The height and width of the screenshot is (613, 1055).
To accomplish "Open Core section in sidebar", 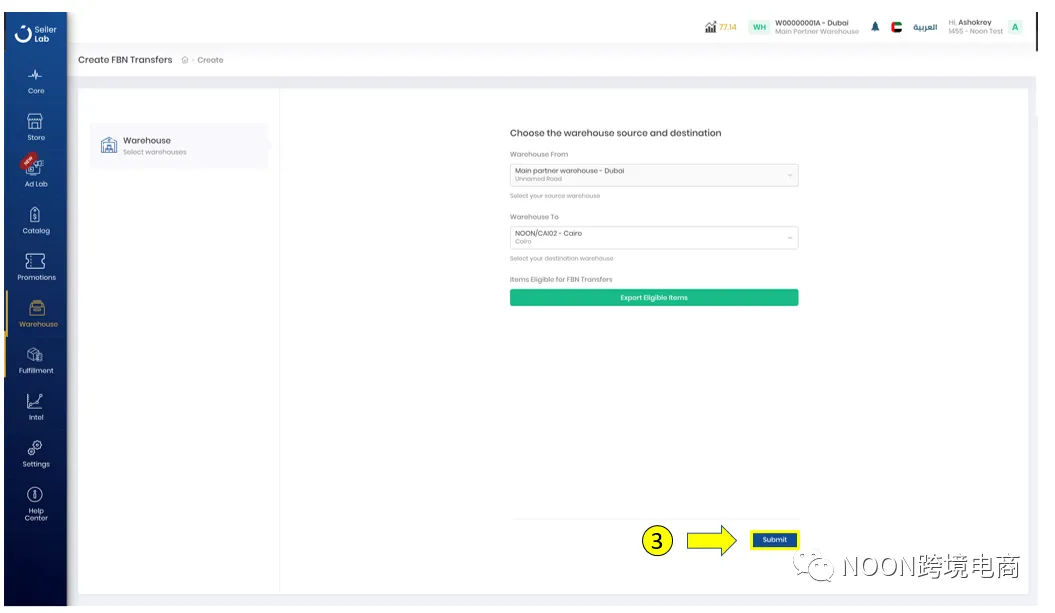I will 36,80.
